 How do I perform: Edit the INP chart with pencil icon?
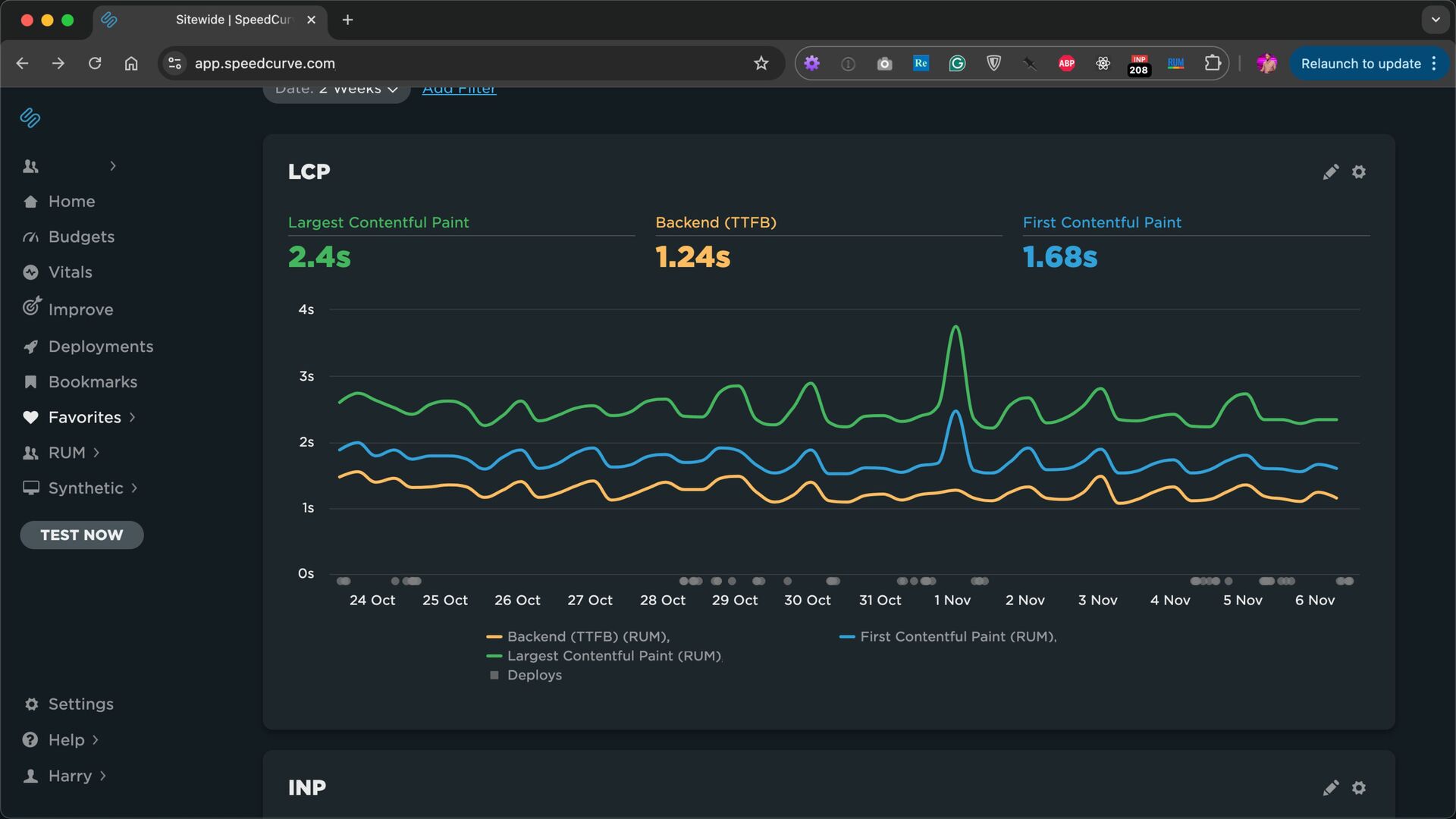point(1331,788)
